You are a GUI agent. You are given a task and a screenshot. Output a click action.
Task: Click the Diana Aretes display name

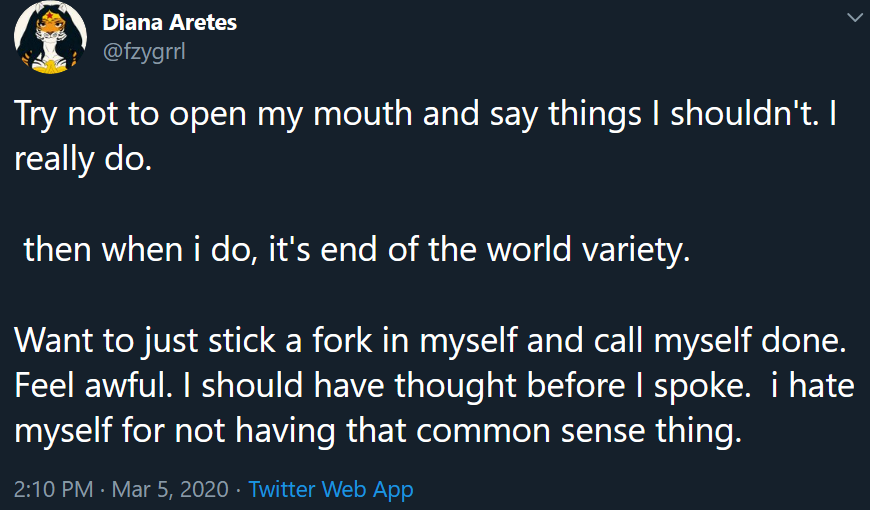169,22
